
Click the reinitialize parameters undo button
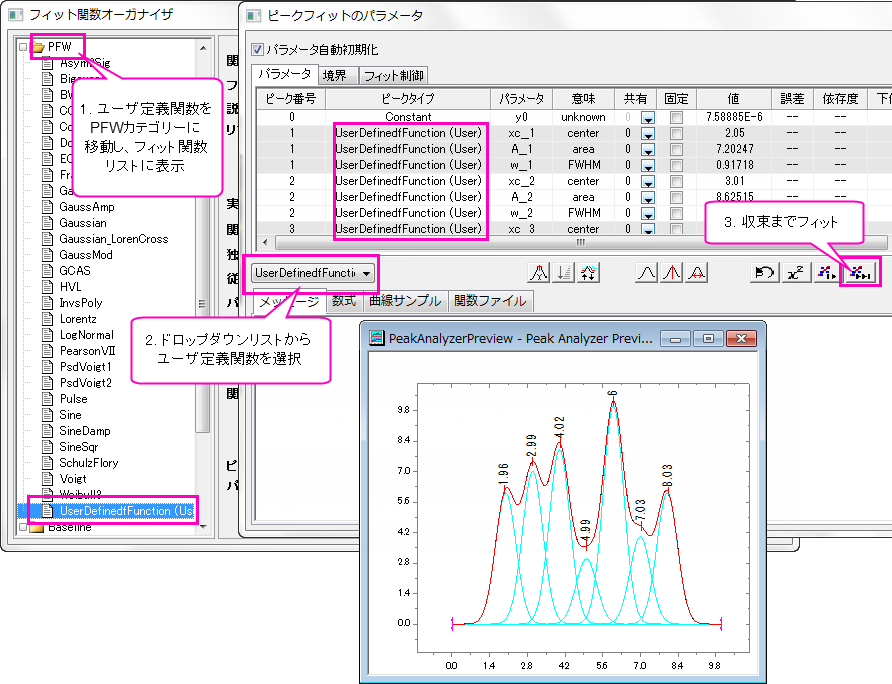point(763,273)
